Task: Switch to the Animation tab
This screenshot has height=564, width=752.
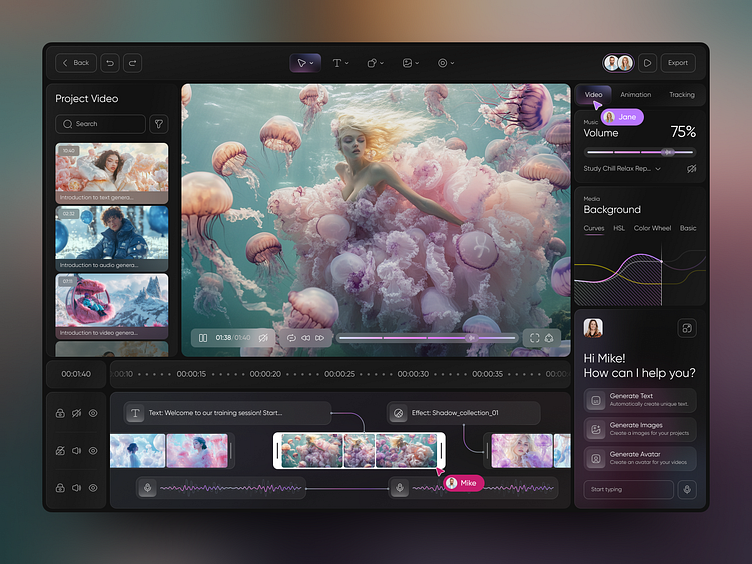Action: [x=635, y=95]
